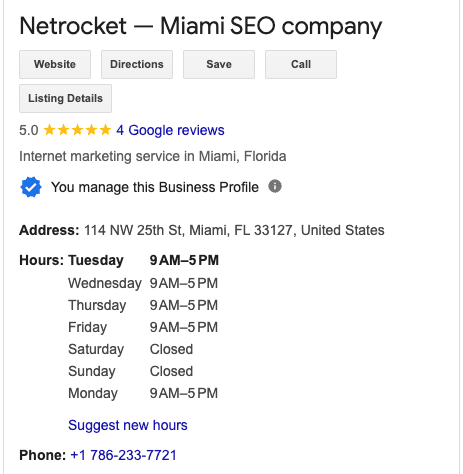This screenshot has width=463, height=474.
Task: Dial the +1 786-233-7721 phone link
Action: pos(123,455)
